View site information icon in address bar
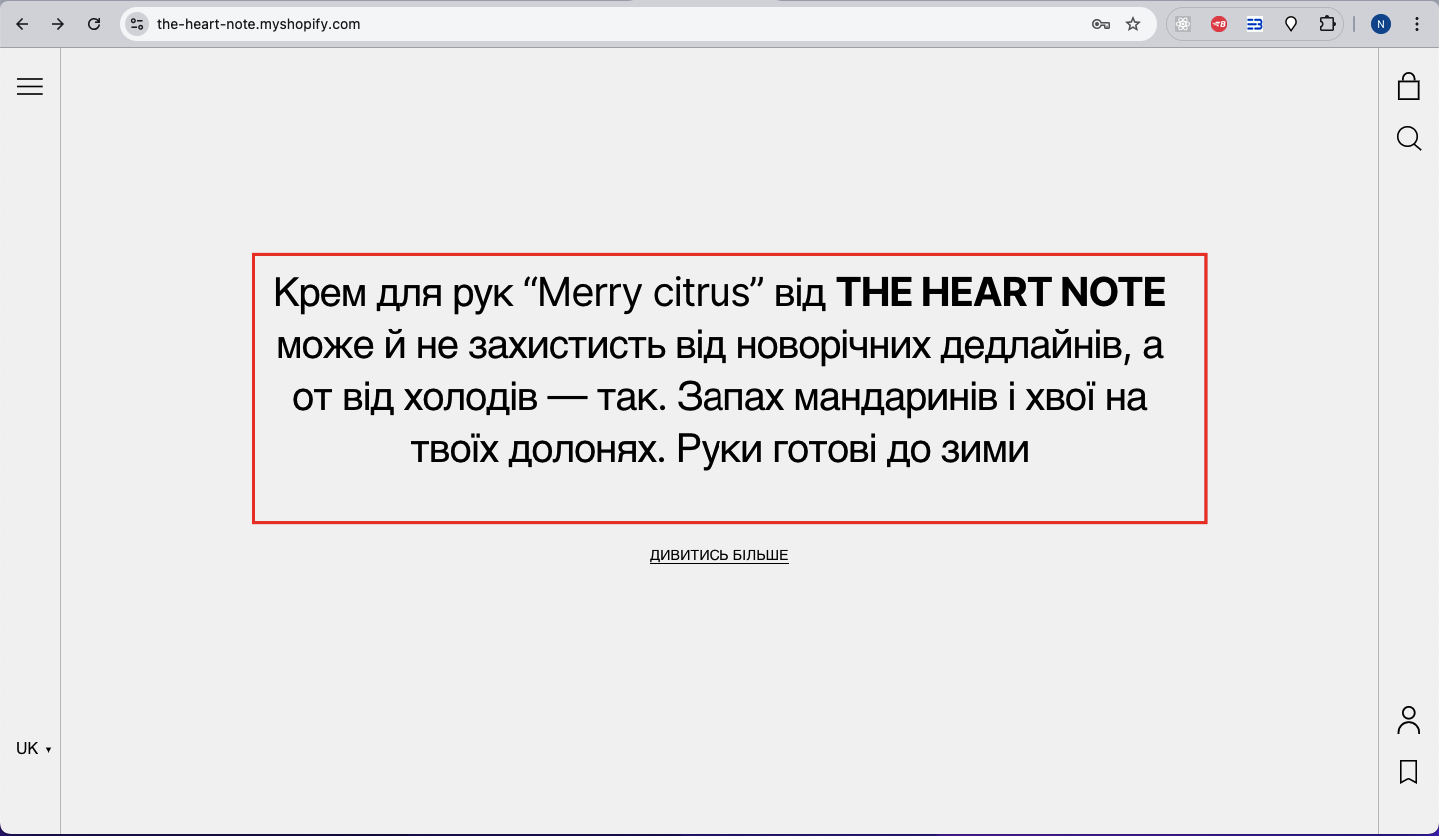This screenshot has height=836, width=1439. click(137, 24)
